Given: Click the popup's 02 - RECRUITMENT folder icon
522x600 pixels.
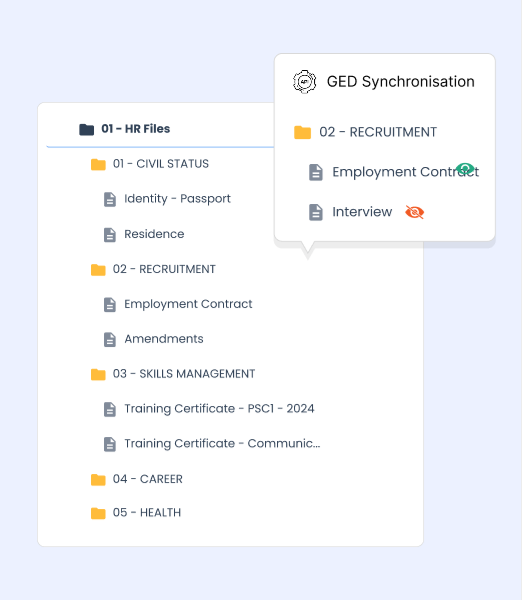Looking at the screenshot, I should click(302, 132).
